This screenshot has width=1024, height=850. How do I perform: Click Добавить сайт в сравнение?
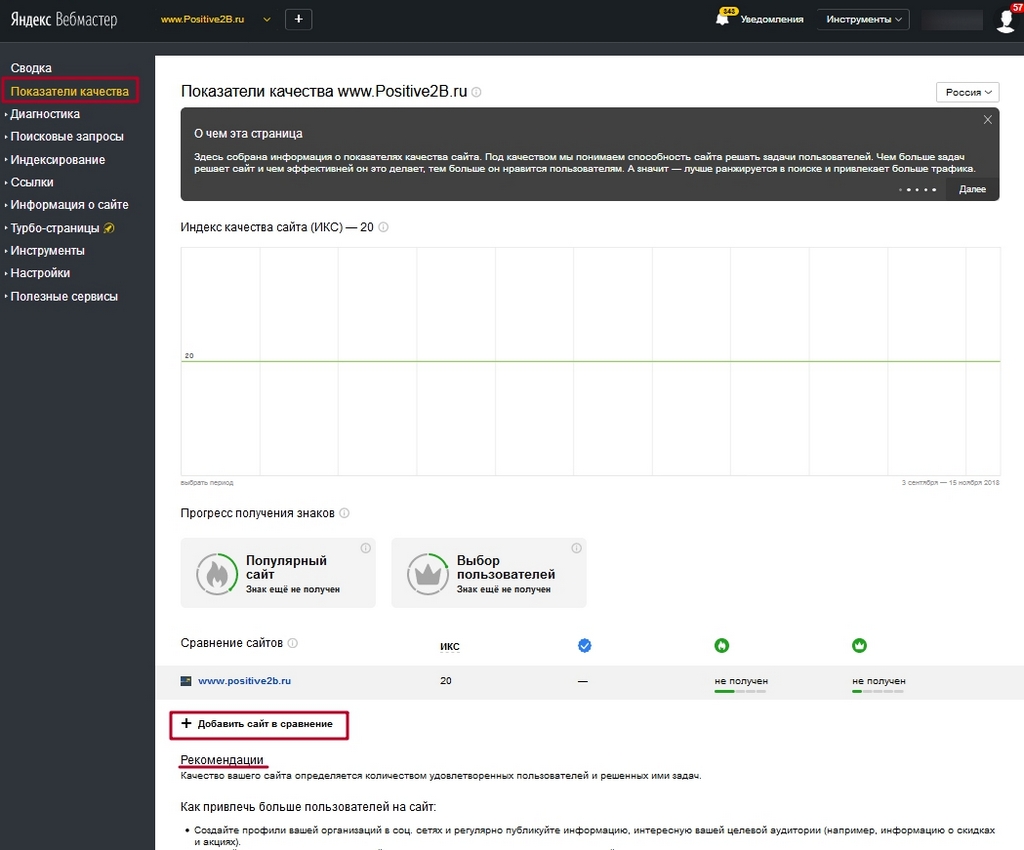tap(259, 724)
